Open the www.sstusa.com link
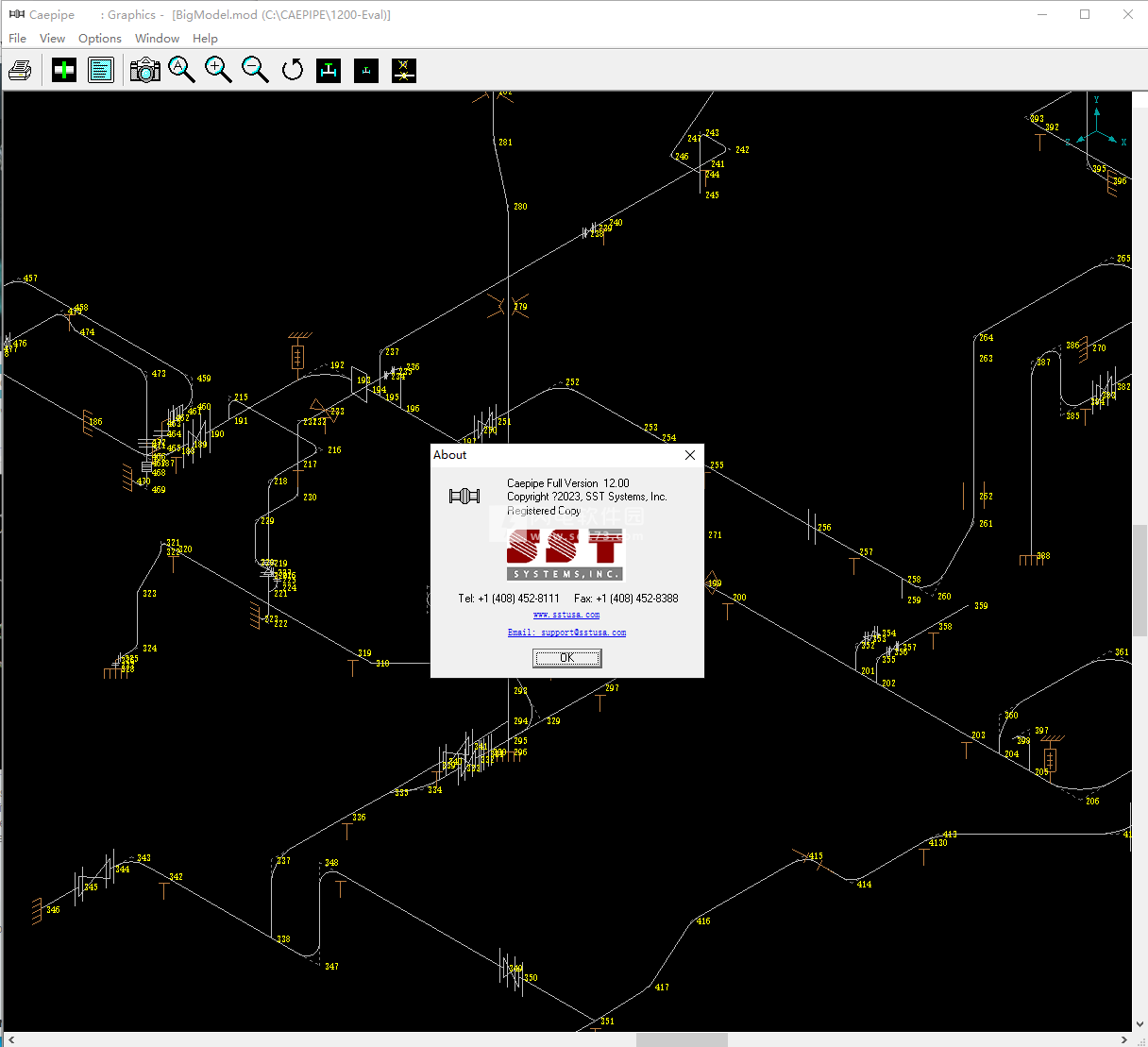The width and height of the screenshot is (1148, 1047). click(566, 615)
